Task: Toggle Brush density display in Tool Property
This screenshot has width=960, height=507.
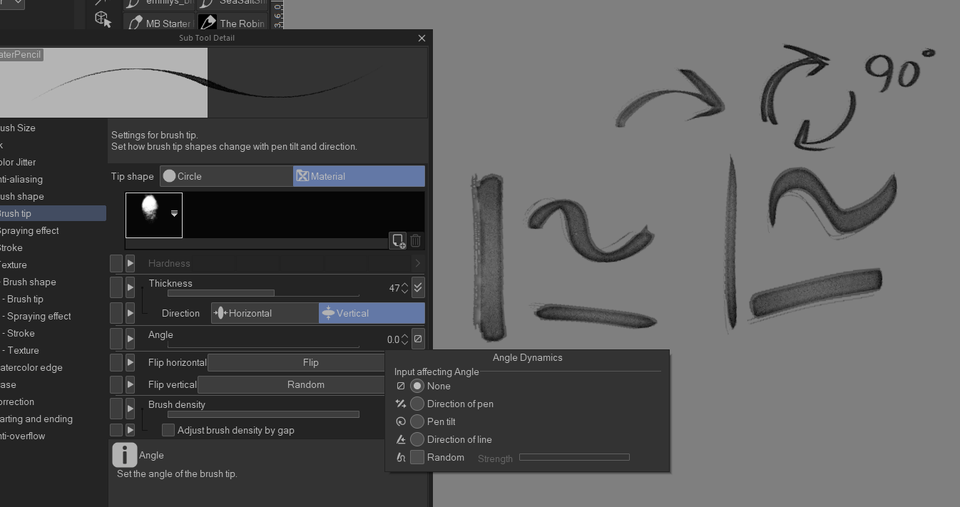Action: (x=116, y=408)
